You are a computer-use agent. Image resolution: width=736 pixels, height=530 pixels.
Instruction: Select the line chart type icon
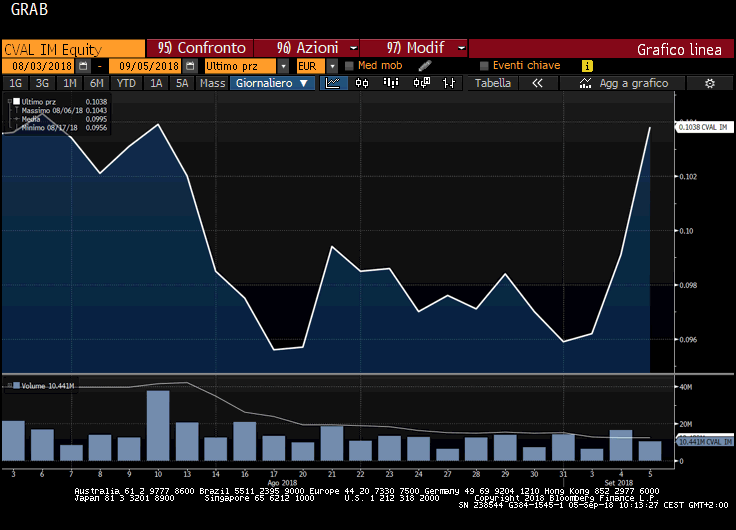(x=334, y=83)
